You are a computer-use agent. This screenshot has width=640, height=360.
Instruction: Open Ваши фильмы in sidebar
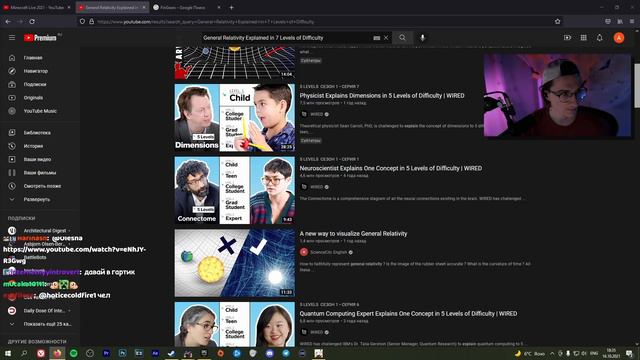40,173
